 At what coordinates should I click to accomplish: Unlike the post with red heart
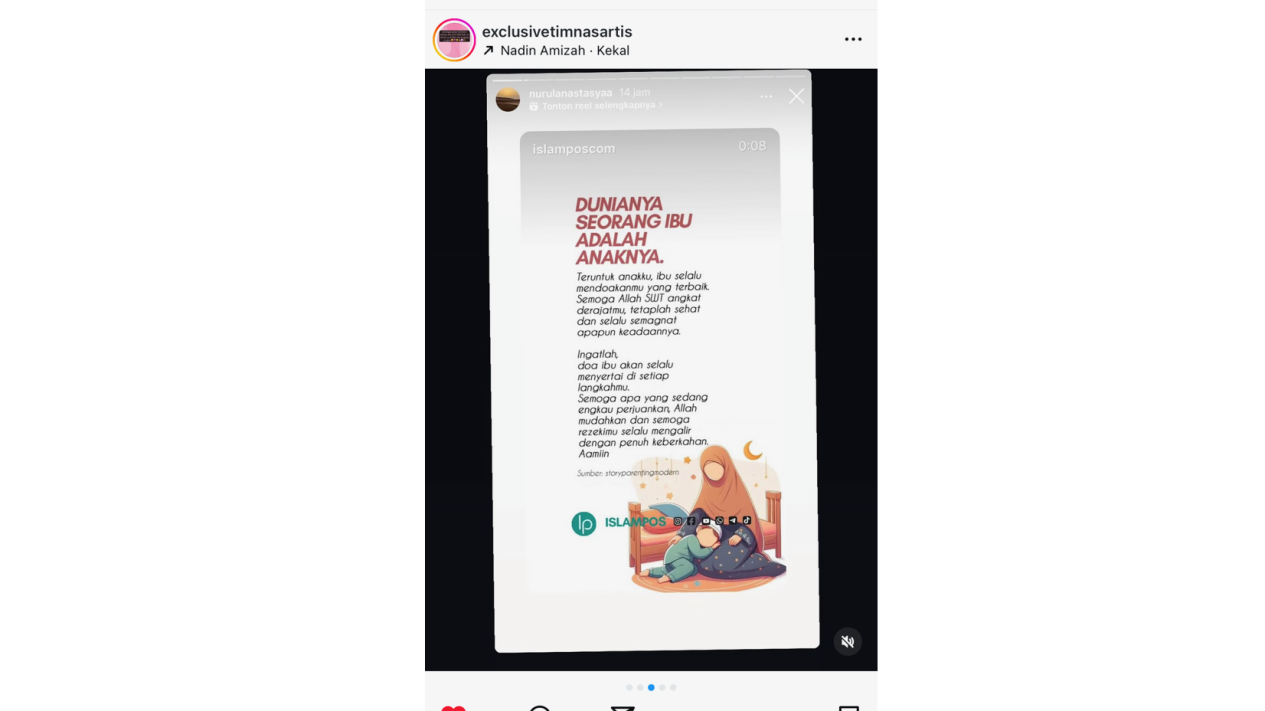pos(453,709)
